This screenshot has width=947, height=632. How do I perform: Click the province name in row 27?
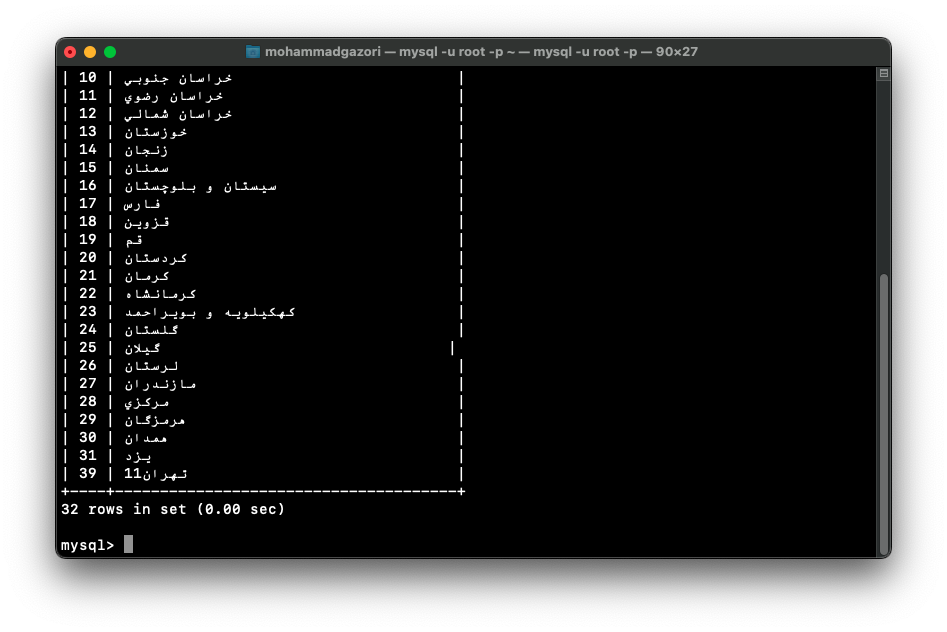pos(160,384)
